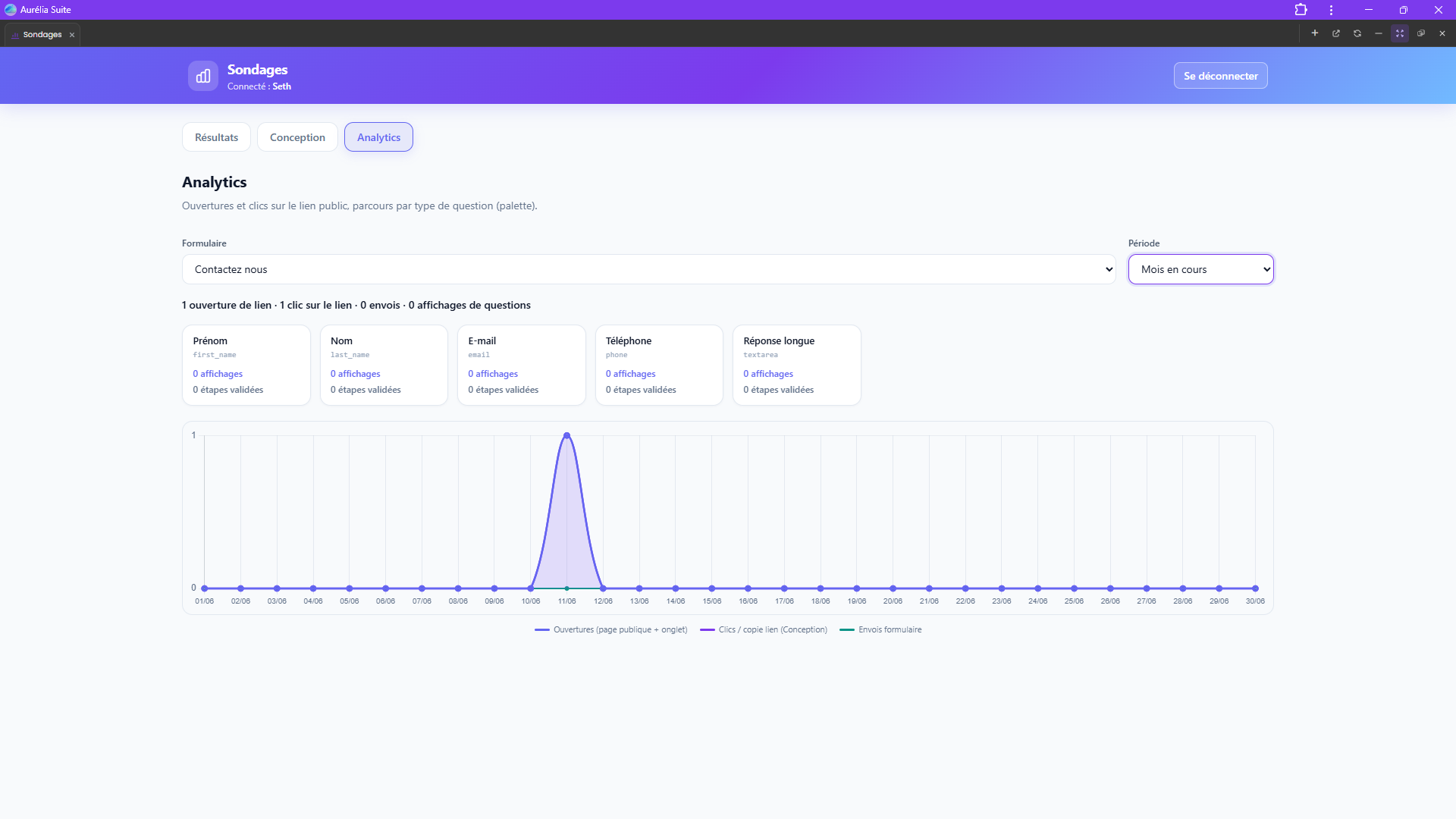
Task: Click the Téléphone question card title
Action: pyautogui.click(x=629, y=340)
